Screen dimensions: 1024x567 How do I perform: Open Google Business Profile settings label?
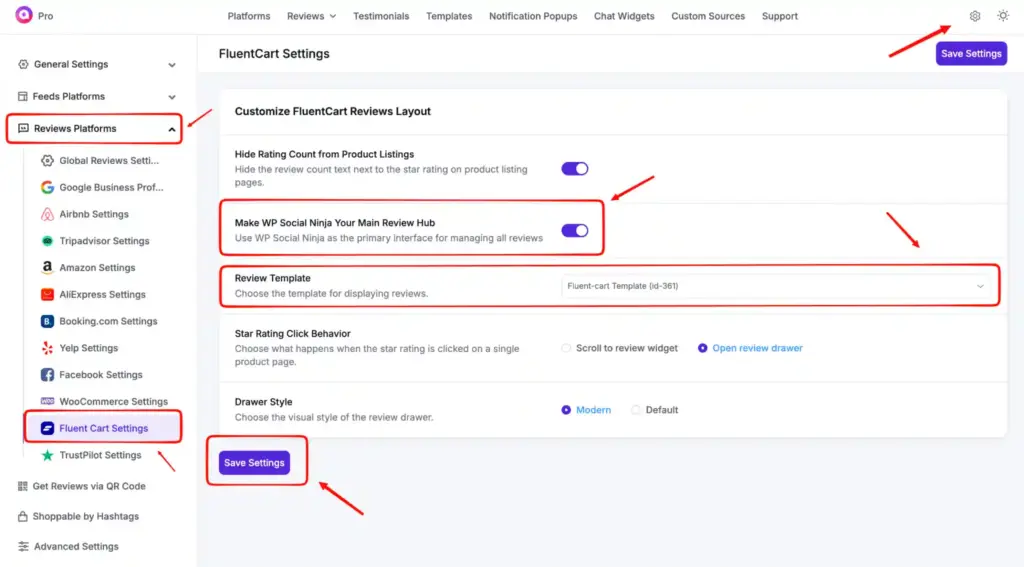tap(112, 187)
